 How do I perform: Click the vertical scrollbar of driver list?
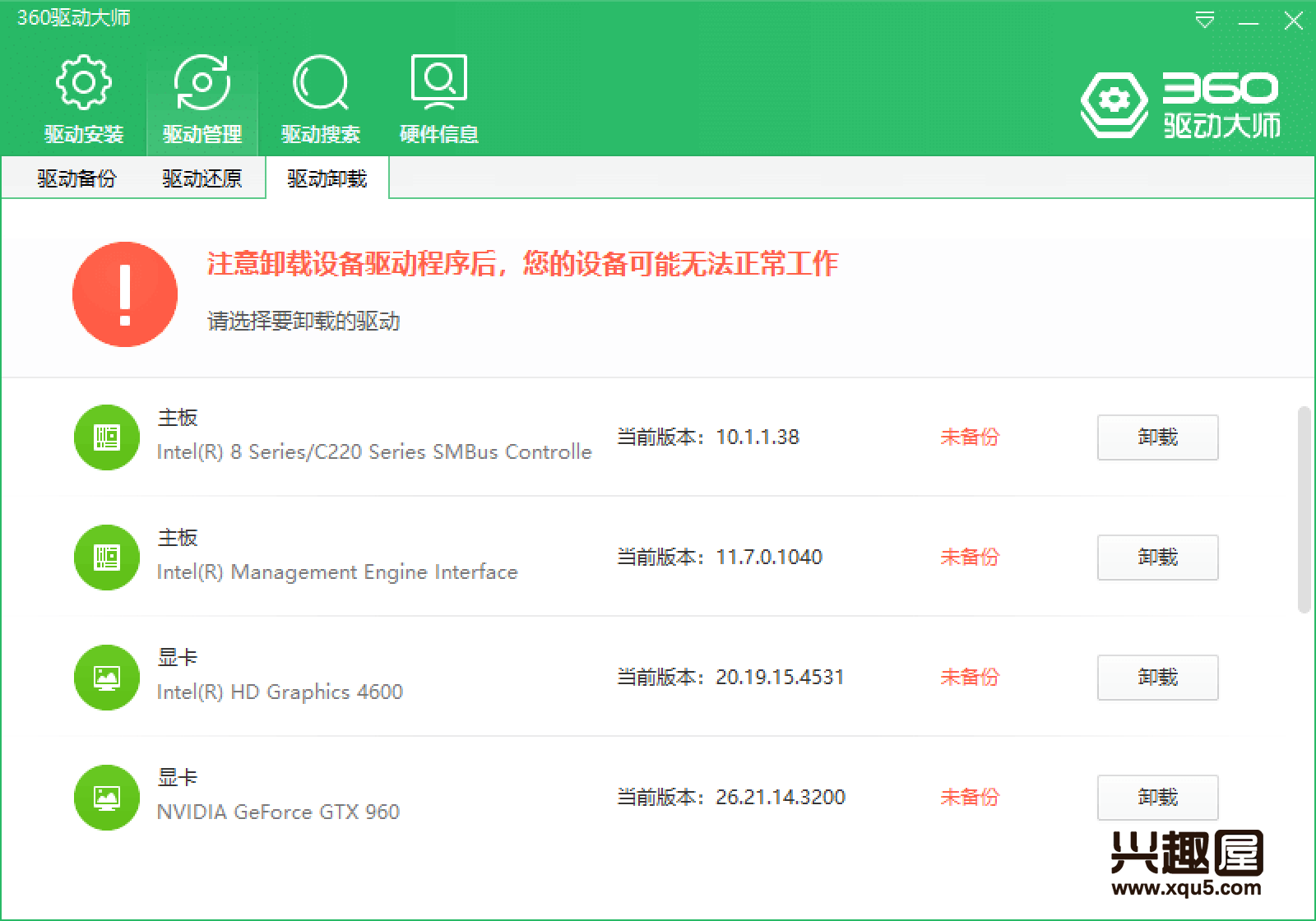[1304, 510]
